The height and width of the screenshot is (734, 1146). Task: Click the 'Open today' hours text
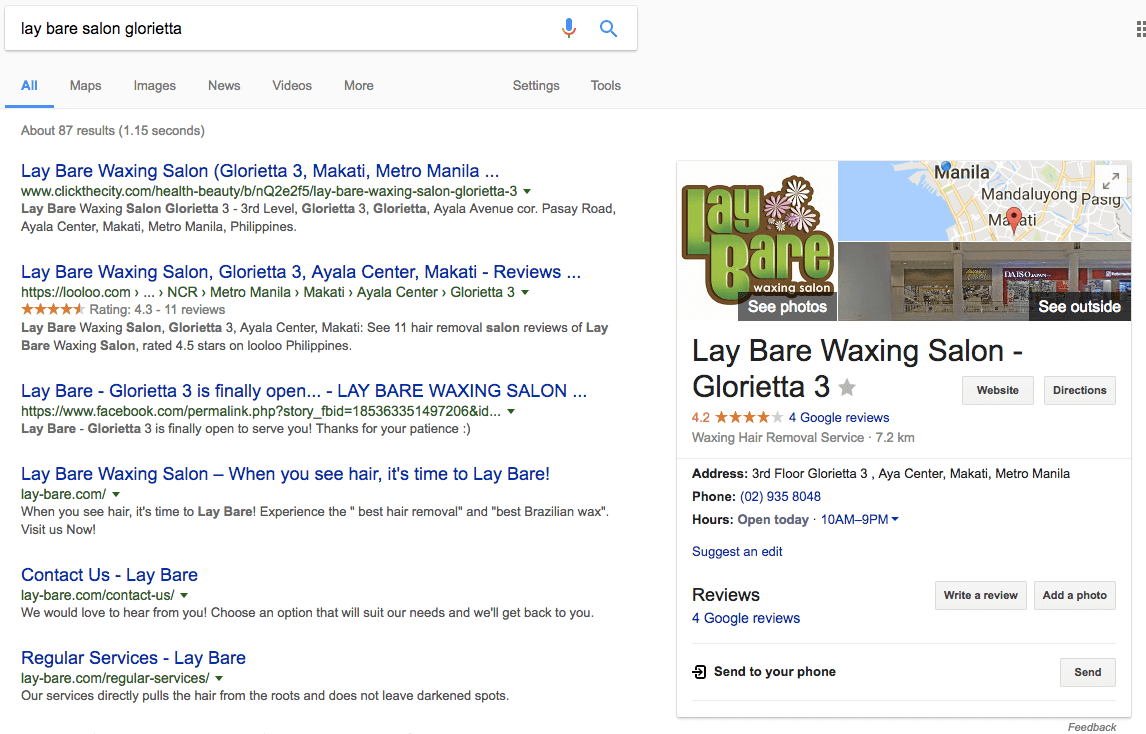pos(773,519)
